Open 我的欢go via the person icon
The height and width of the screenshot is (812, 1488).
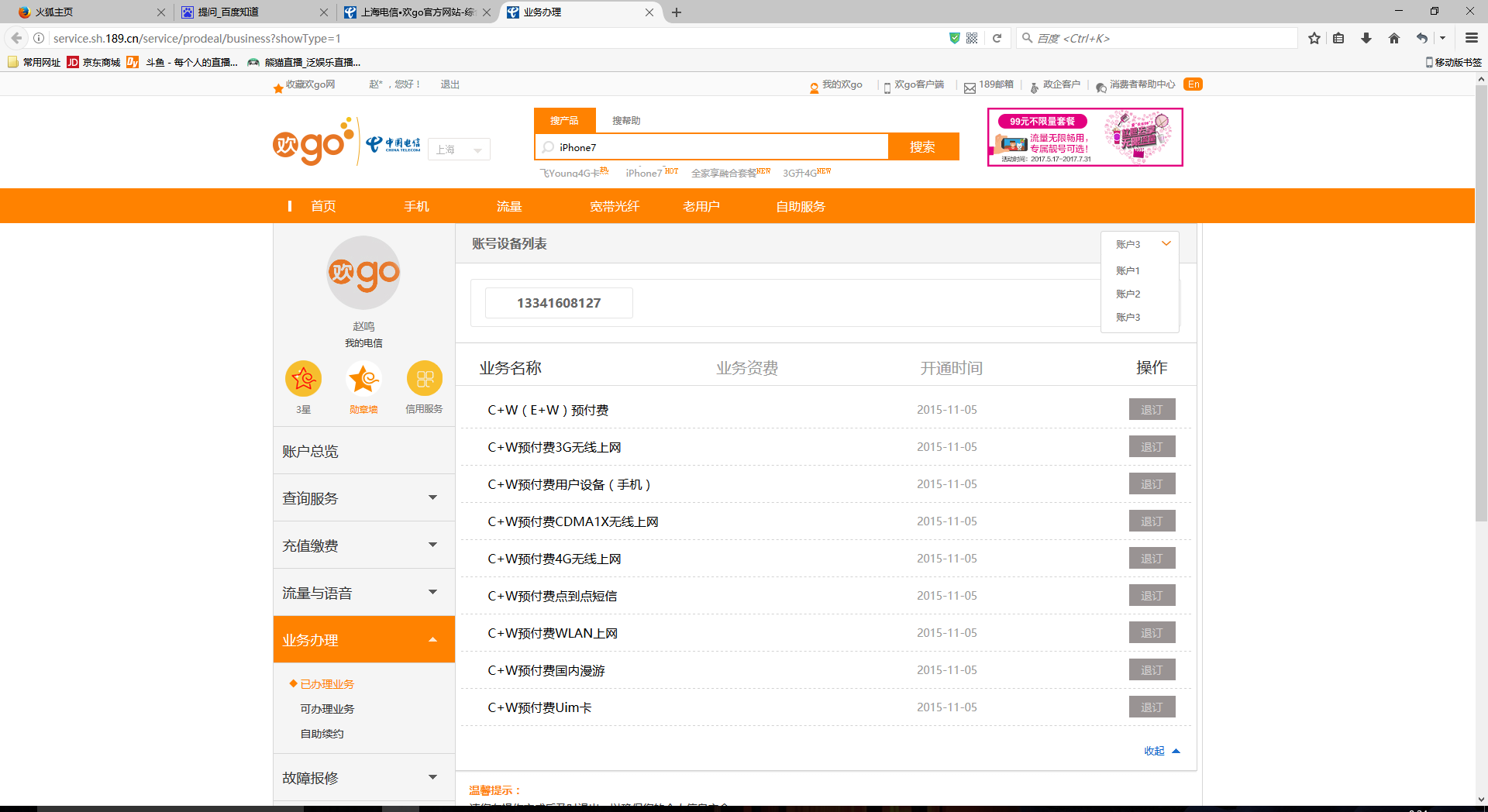tap(815, 86)
